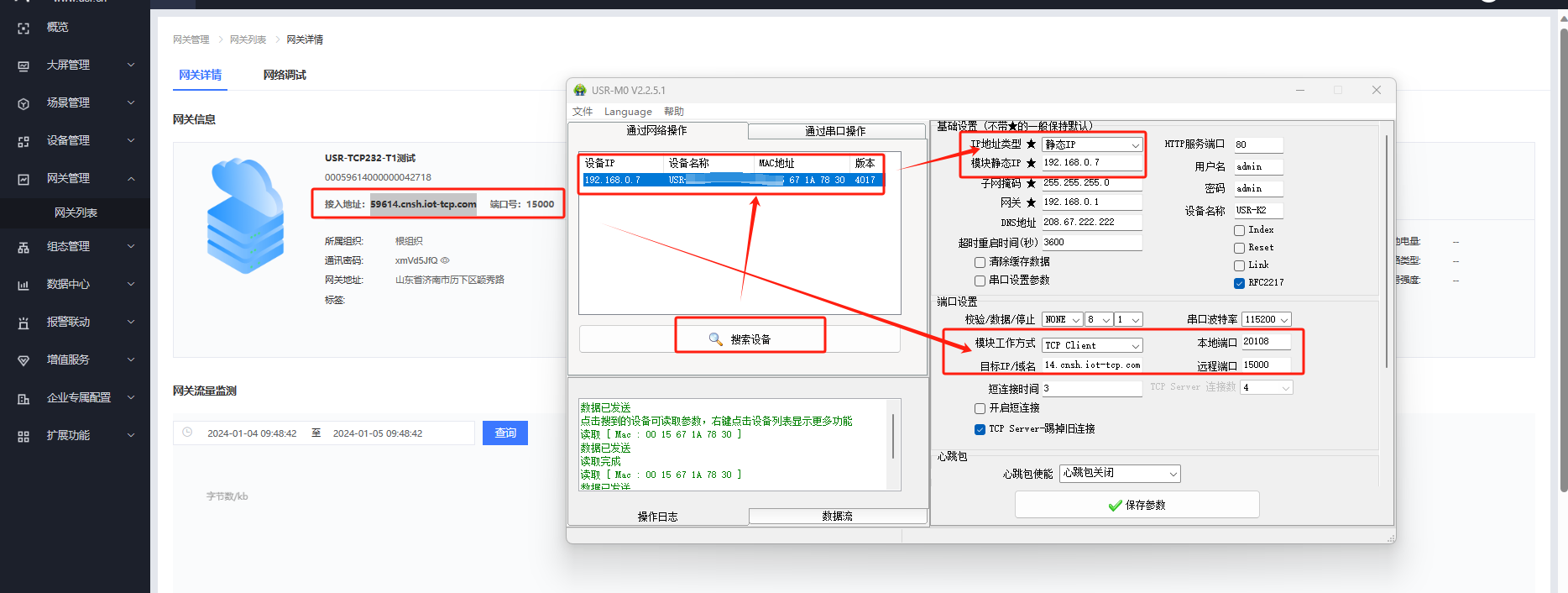Click the 搜索设备 button
The image size is (1568, 593).
740,339
